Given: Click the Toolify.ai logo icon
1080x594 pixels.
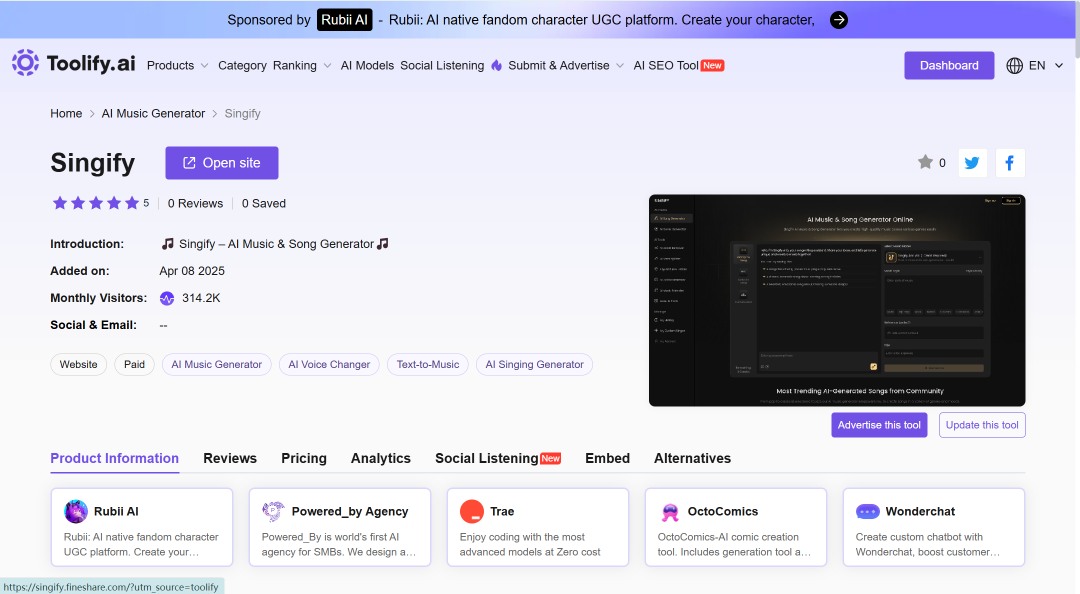Looking at the screenshot, I should click(25, 63).
